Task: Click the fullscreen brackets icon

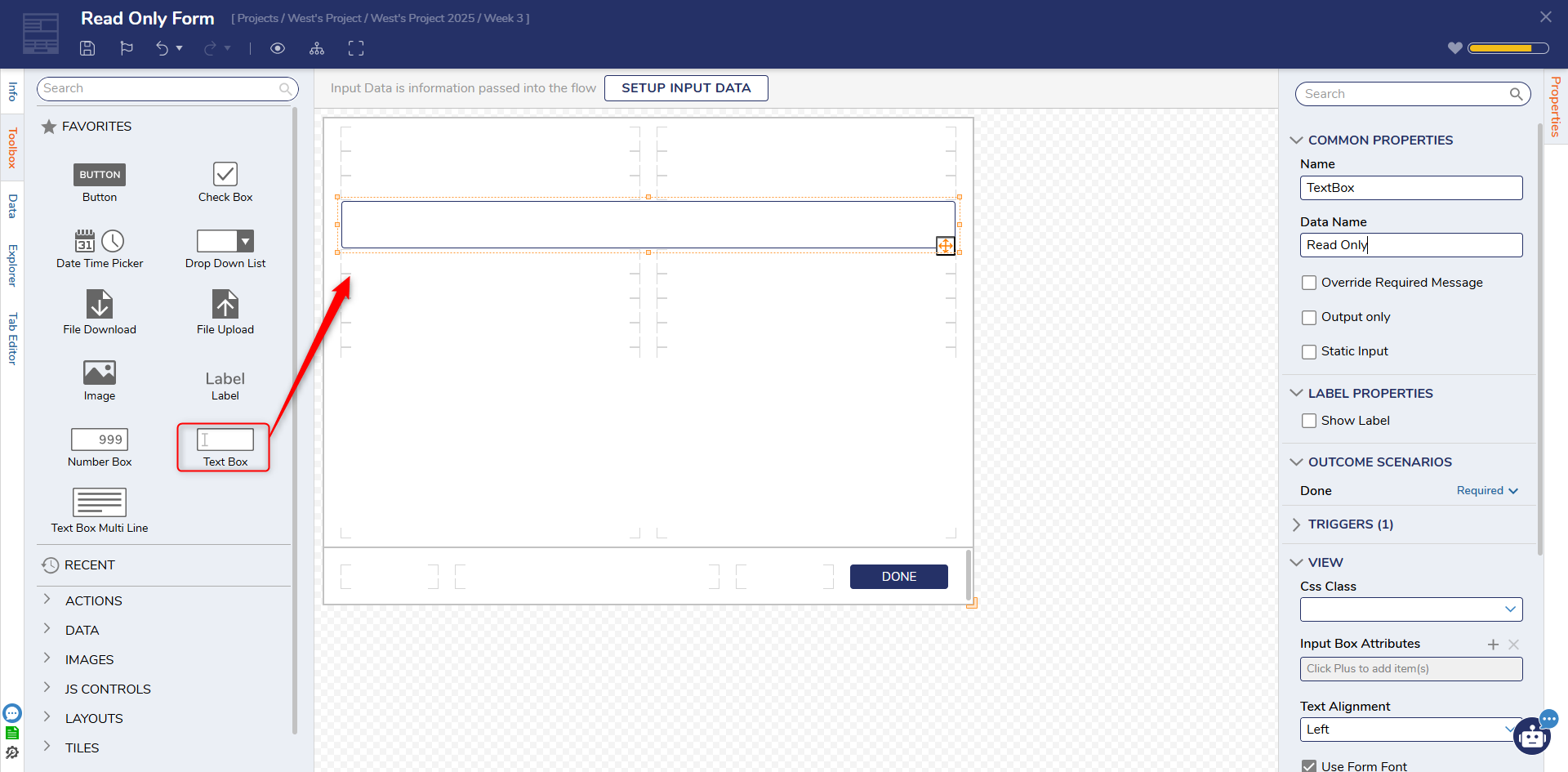Action: [x=356, y=48]
